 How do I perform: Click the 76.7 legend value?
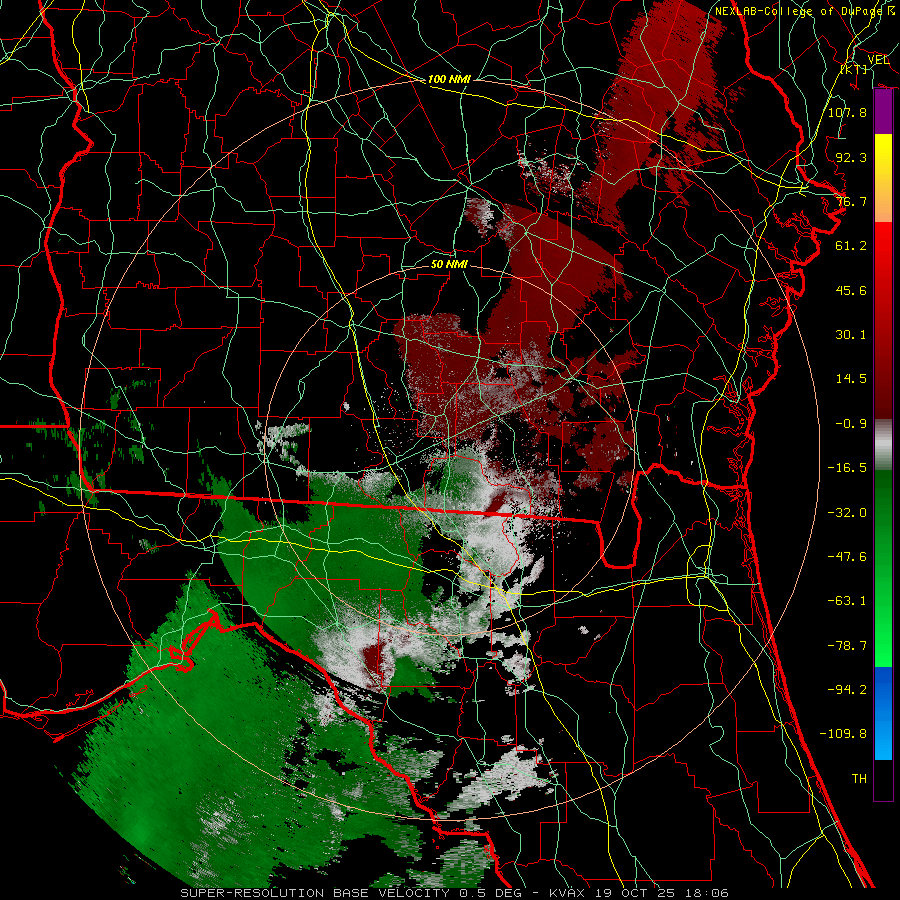point(851,201)
